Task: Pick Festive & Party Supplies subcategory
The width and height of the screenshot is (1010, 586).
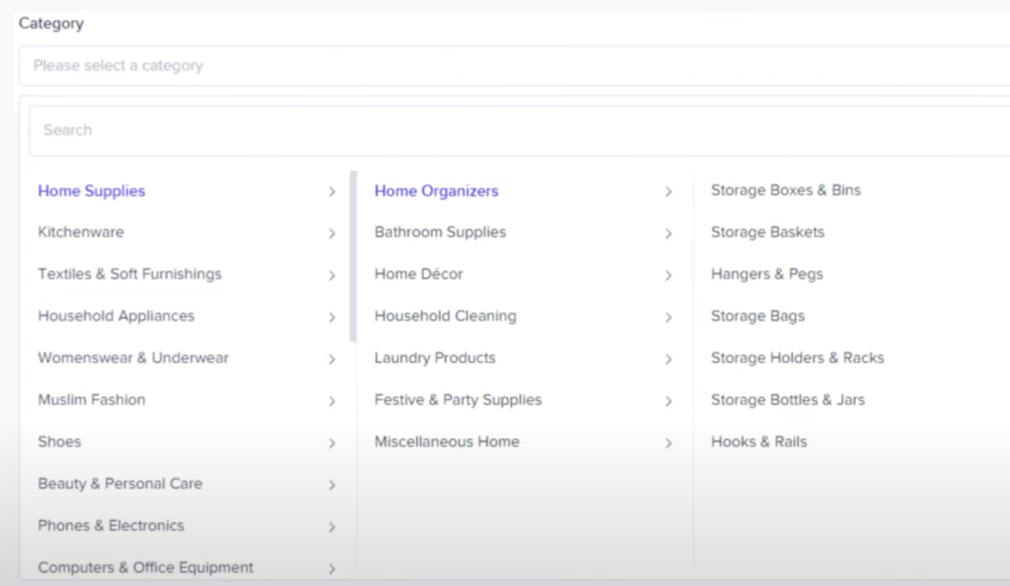Action: tap(458, 400)
